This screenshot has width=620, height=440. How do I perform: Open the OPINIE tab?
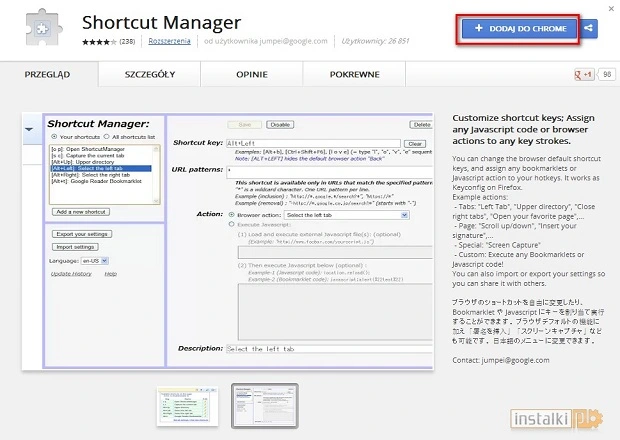(x=253, y=74)
